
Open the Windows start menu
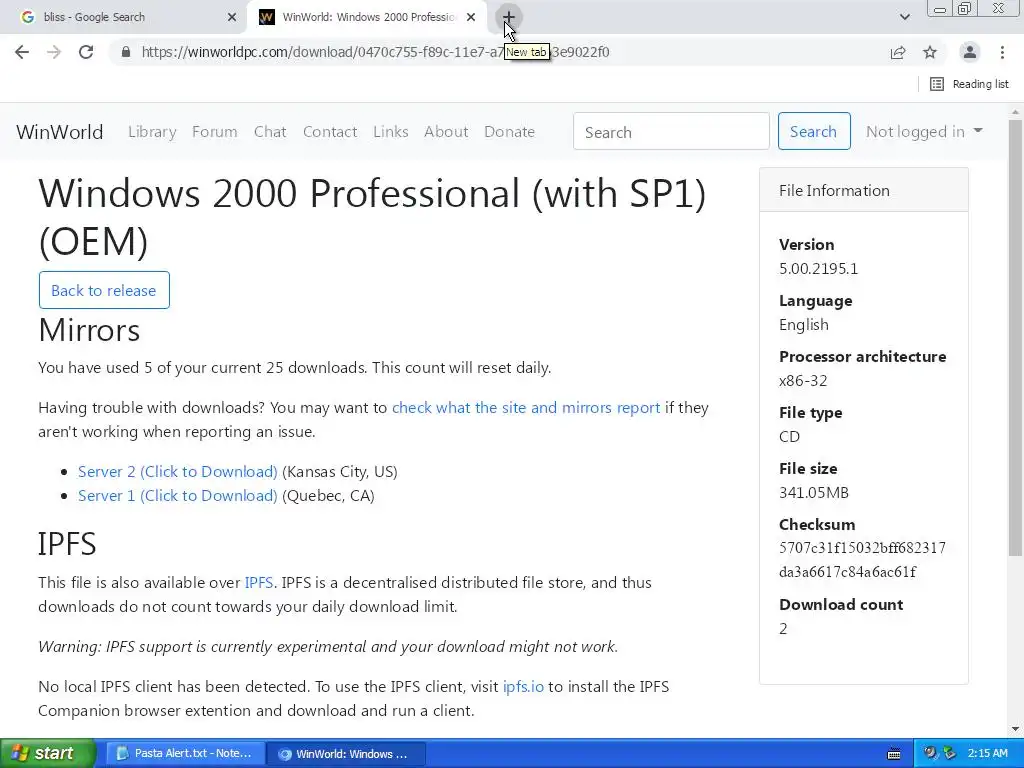(x=47, y=754)
